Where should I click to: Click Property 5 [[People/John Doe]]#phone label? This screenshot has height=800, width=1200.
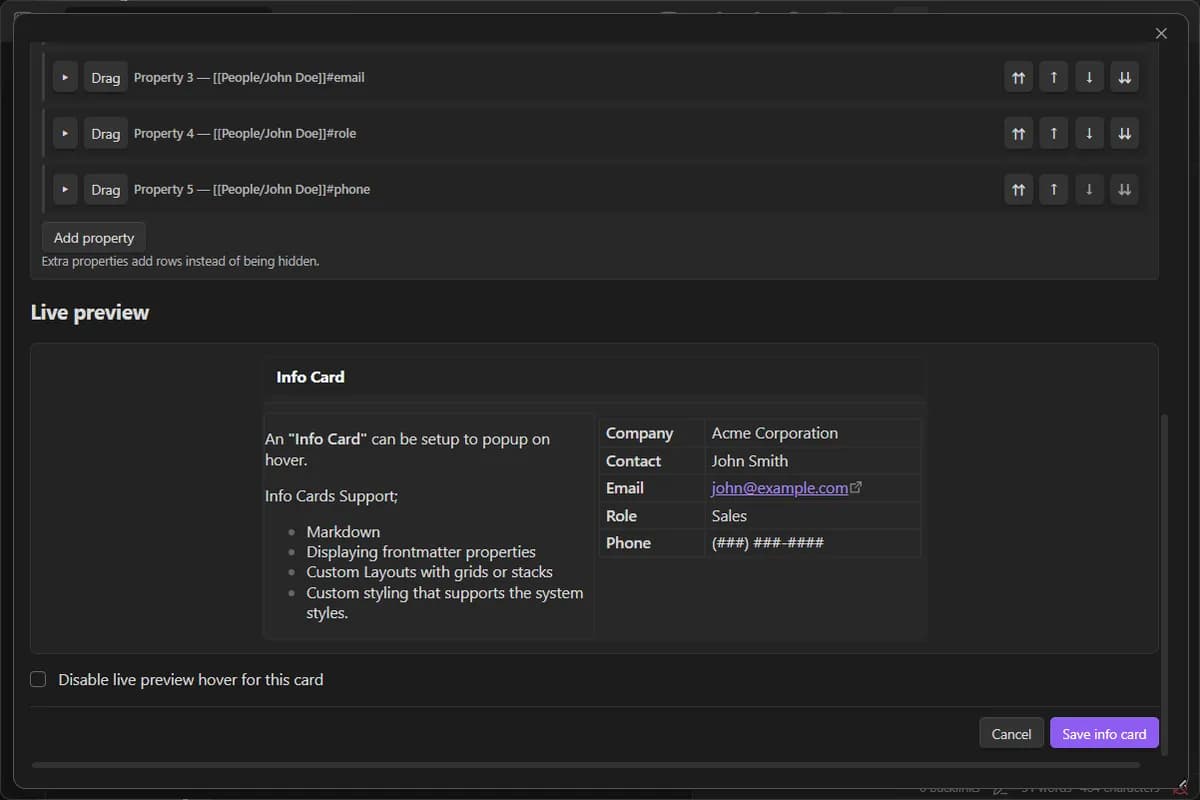[x=252, y=189]
